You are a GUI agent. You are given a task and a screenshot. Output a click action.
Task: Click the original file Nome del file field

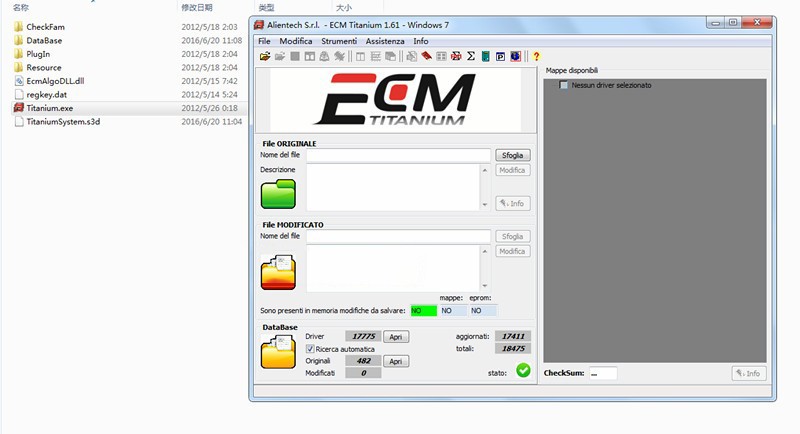[398, 155]
